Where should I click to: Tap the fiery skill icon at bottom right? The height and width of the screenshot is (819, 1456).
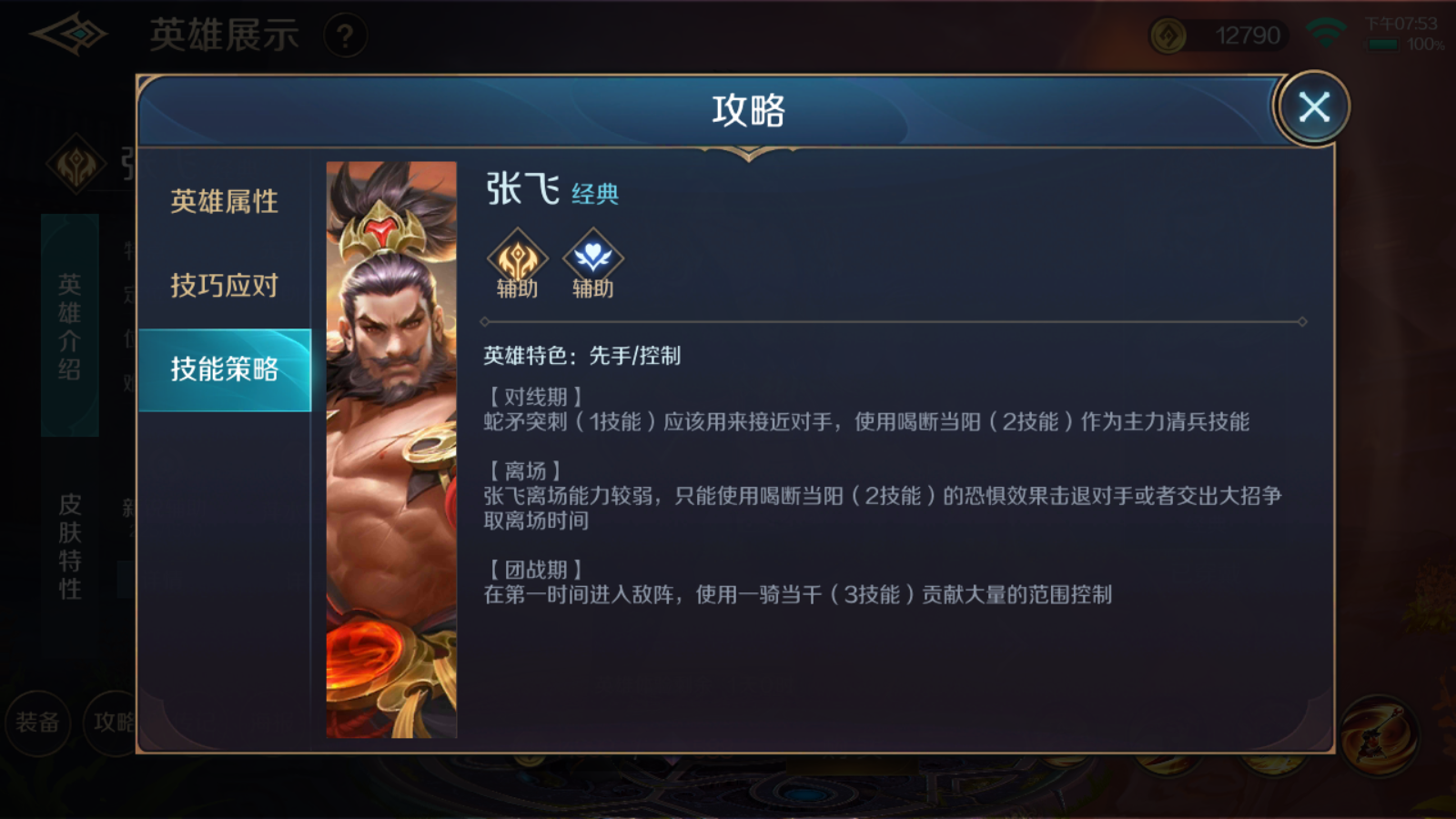(x=1379, y=735)
